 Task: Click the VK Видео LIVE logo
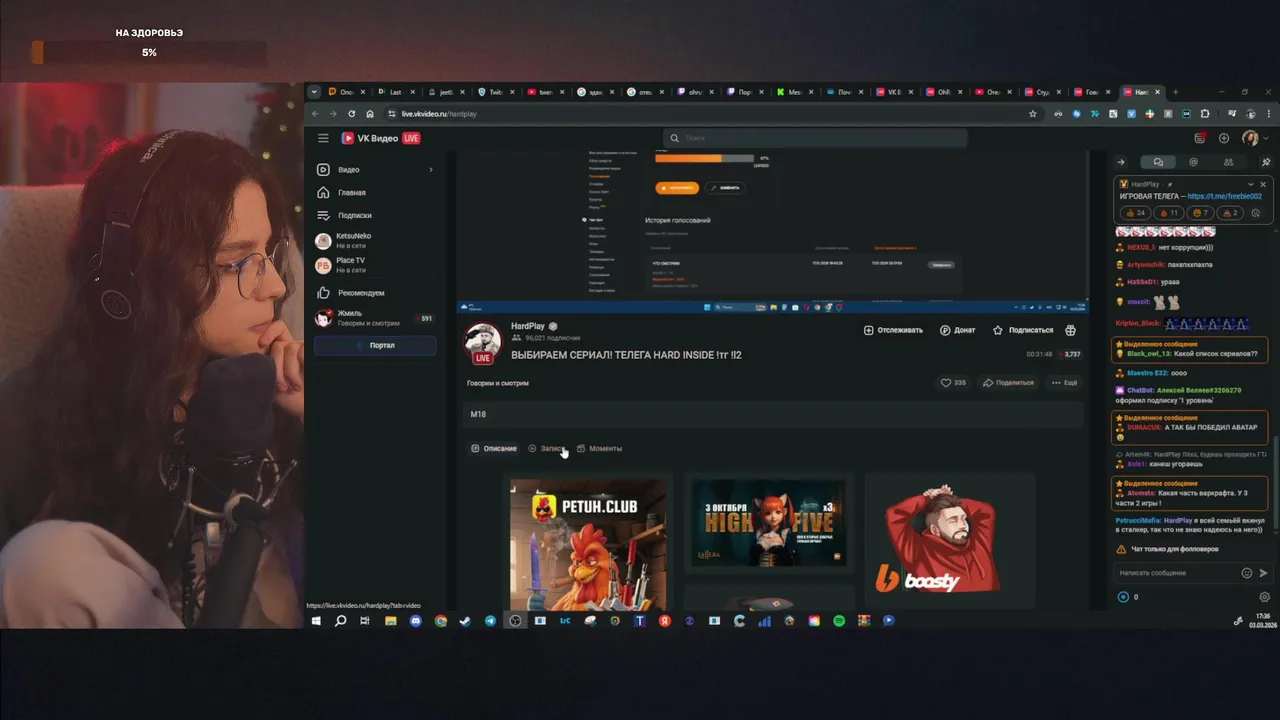(381, 138)
